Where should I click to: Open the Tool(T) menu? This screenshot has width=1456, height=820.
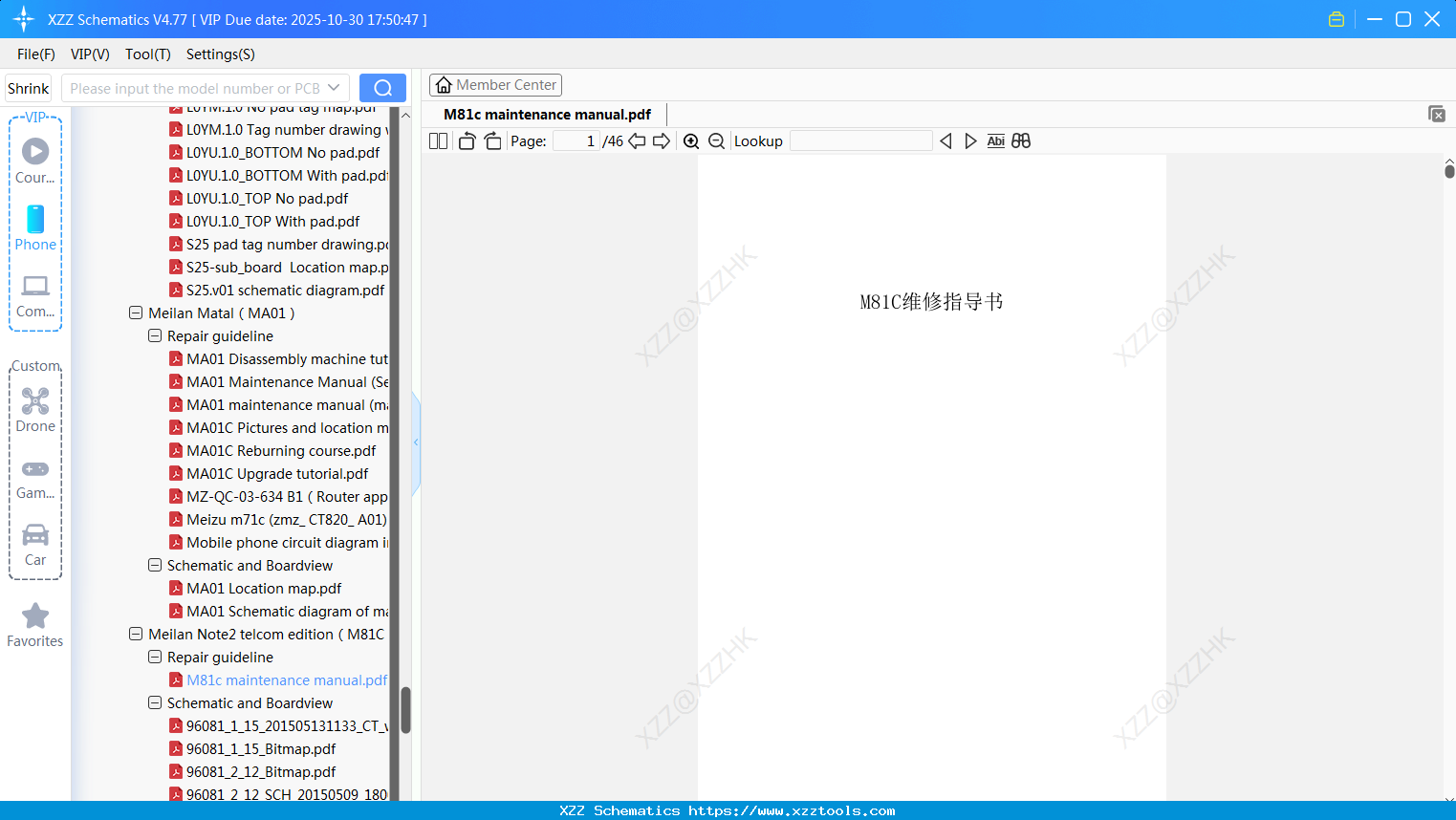point(147,54)
